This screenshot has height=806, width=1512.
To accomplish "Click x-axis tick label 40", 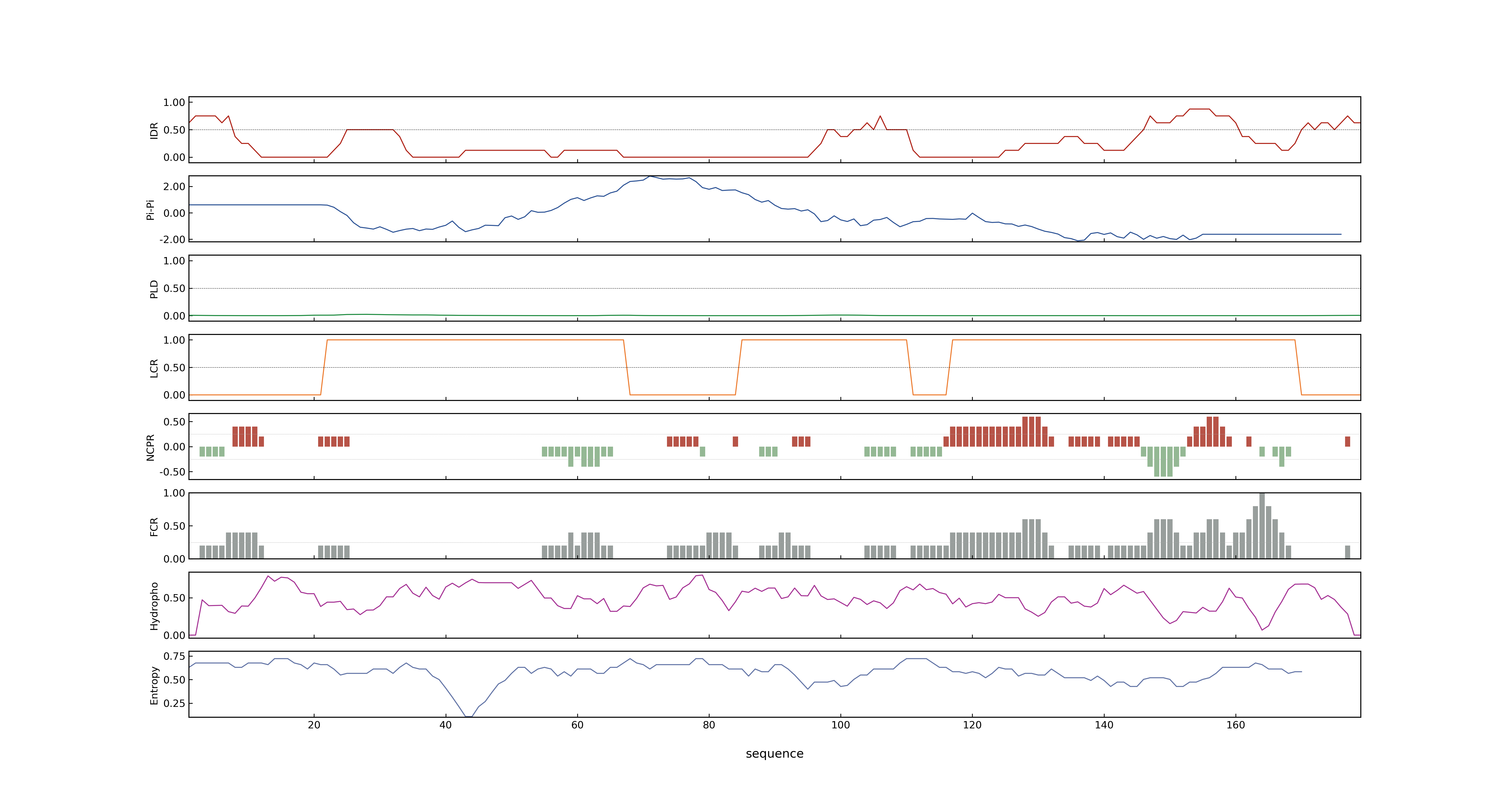I will coord(446,725).
